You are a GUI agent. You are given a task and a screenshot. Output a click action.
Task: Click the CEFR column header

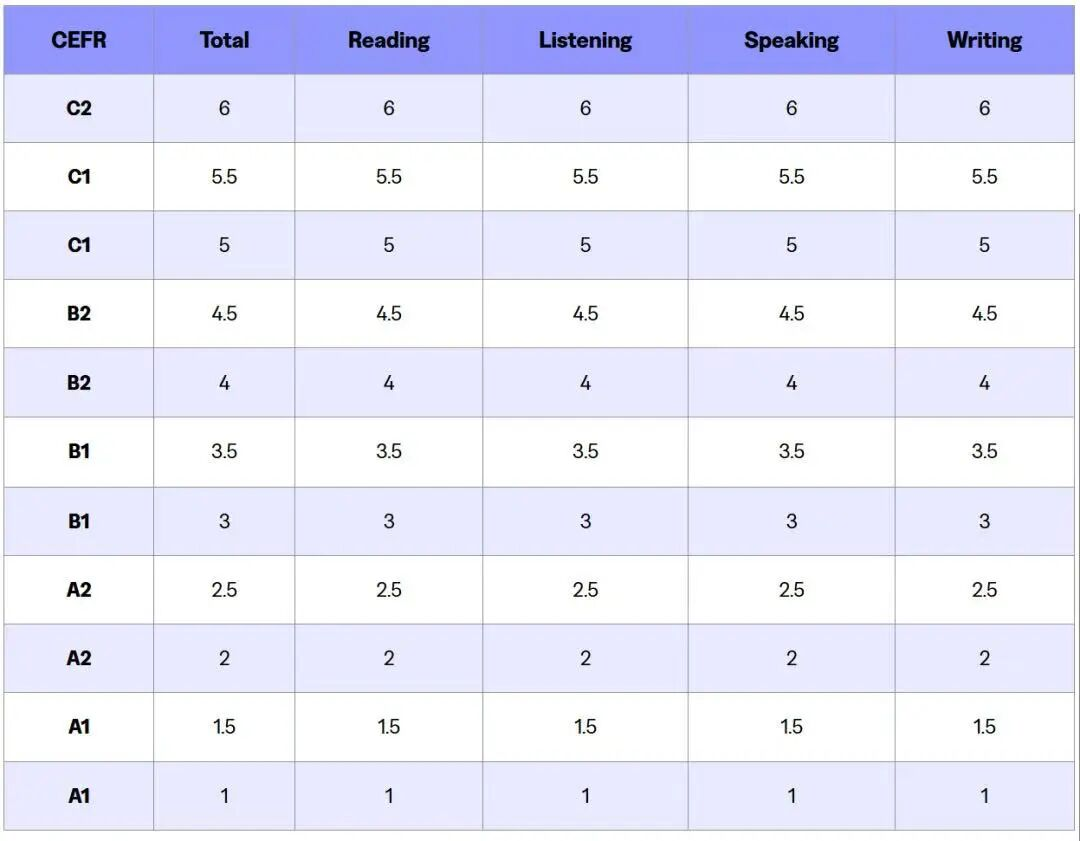pos(79,40)
